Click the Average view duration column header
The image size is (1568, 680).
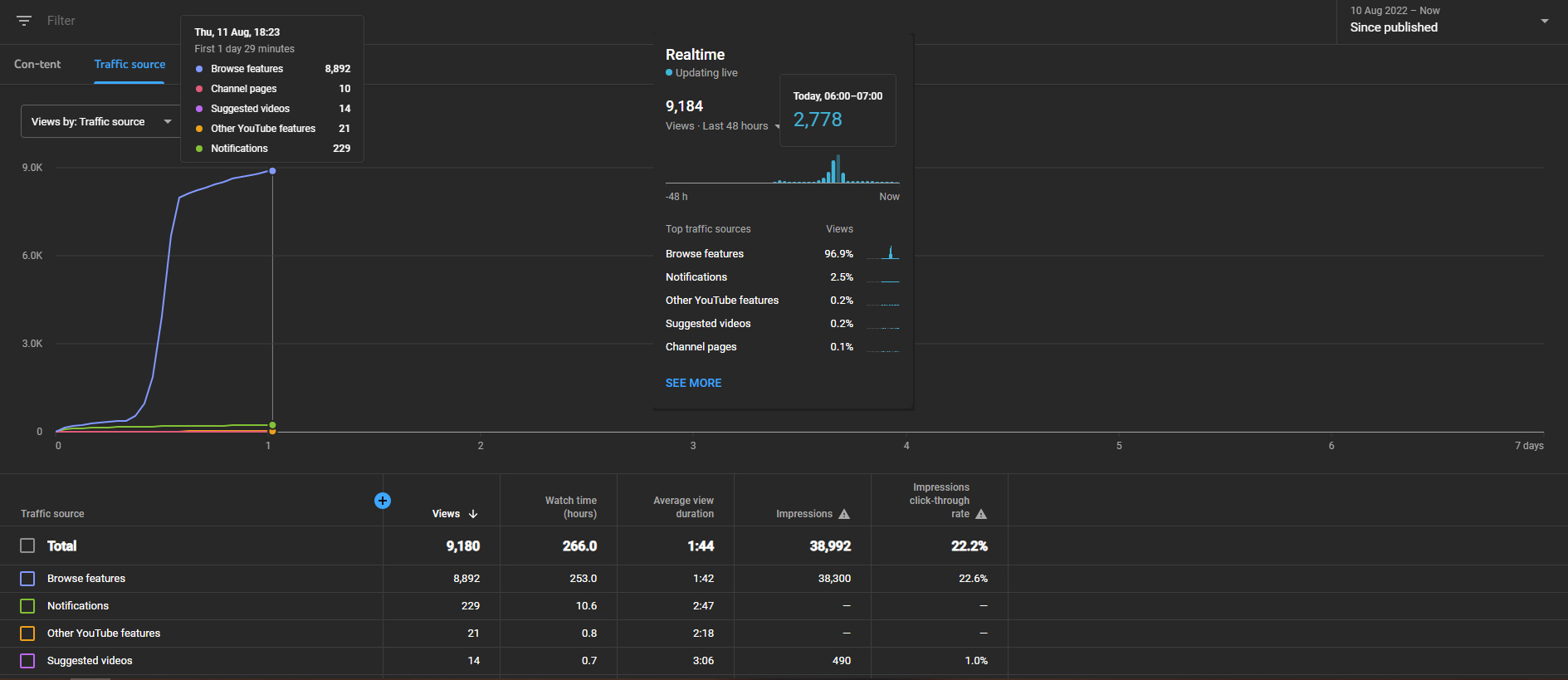click(683, 507)
